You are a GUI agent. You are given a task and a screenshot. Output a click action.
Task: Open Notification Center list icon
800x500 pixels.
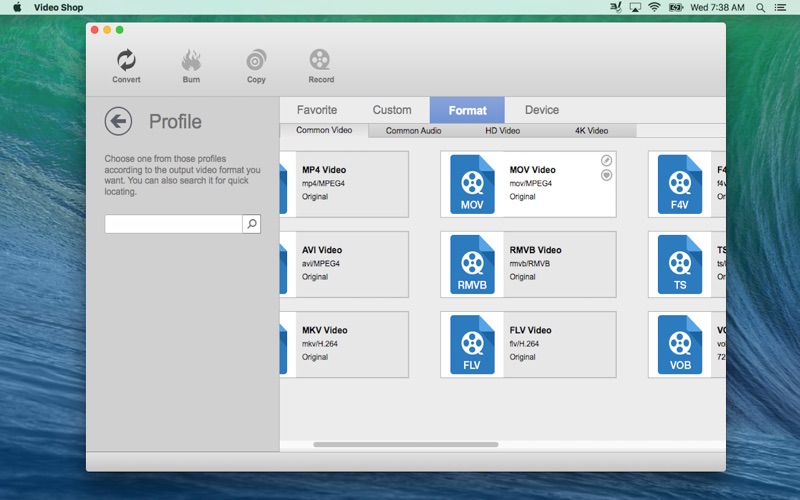[x=781, y=7]
